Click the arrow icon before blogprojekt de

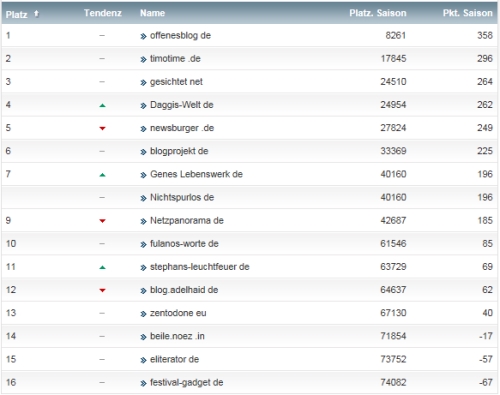pyautogui.click(x=143, y=152)
